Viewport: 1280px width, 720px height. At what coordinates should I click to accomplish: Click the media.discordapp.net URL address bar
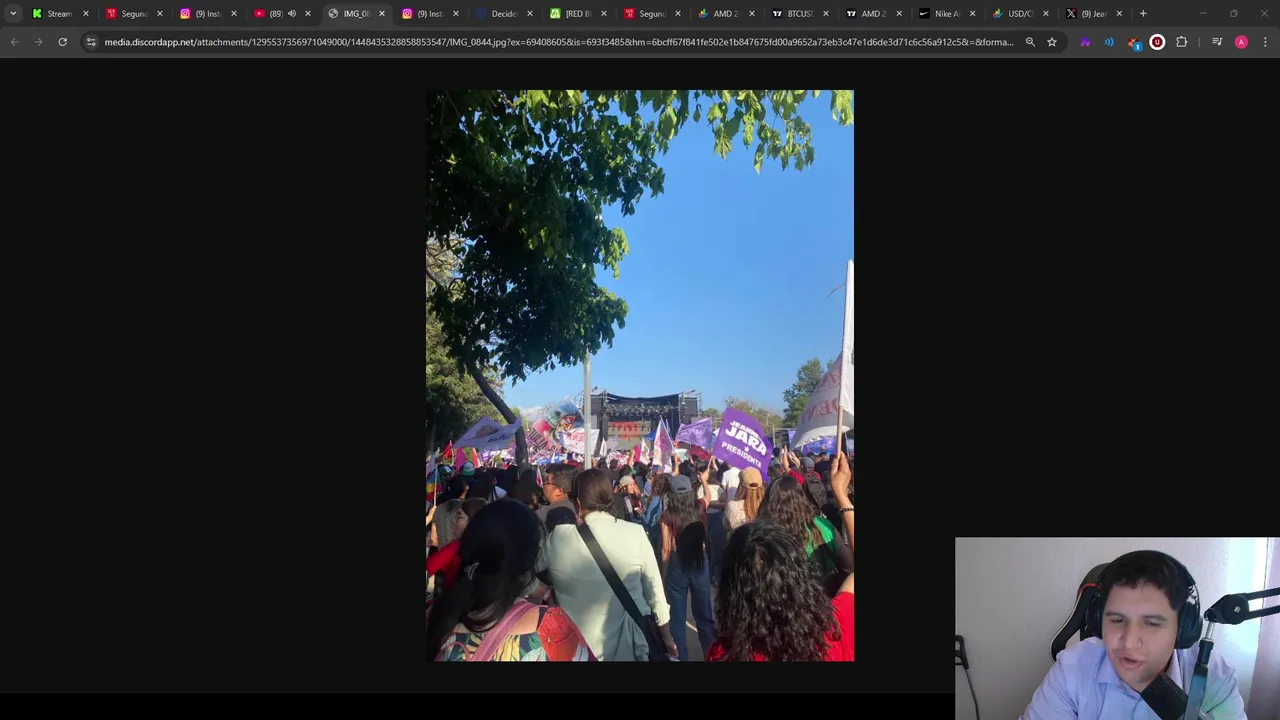558,42
